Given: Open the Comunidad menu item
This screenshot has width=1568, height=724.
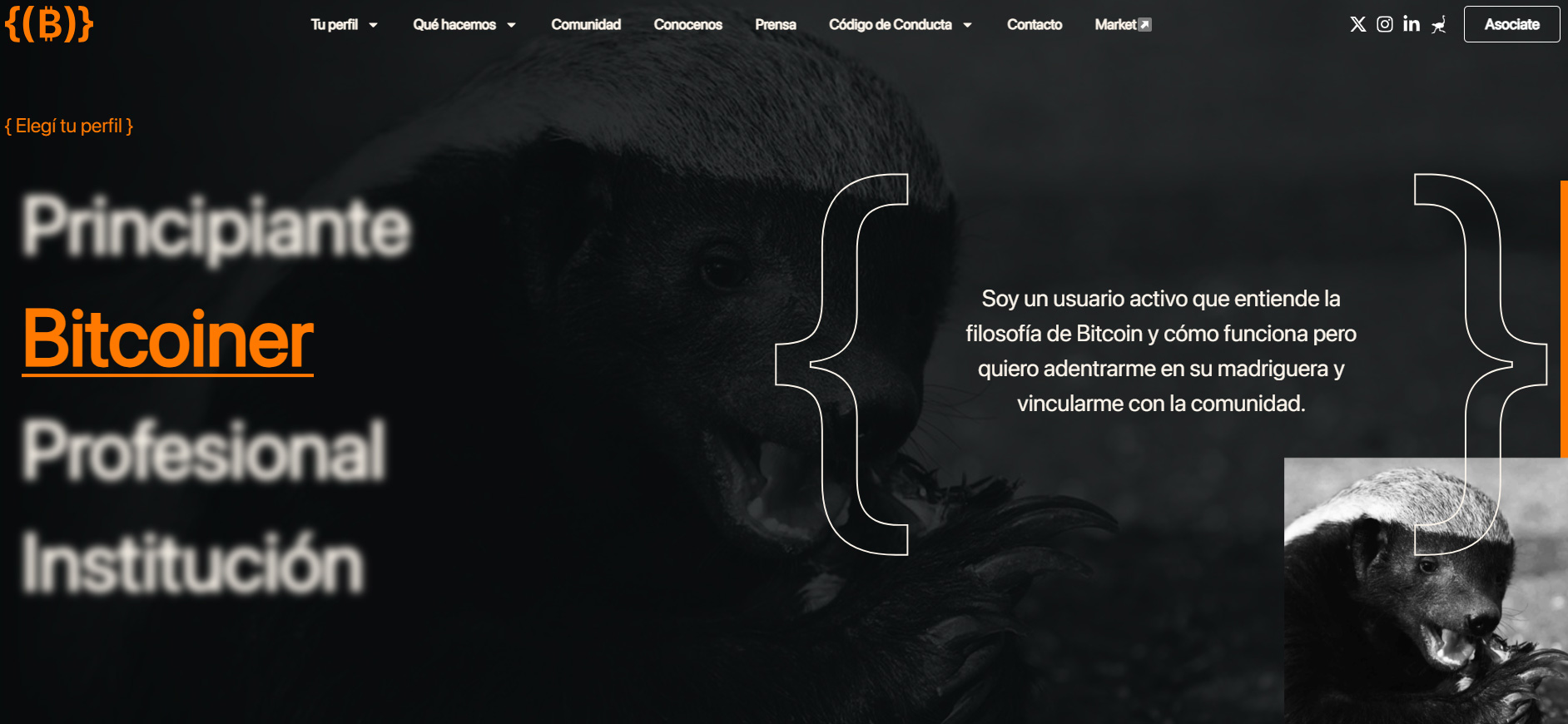Looking at the screenshot, I should [585, 25].
